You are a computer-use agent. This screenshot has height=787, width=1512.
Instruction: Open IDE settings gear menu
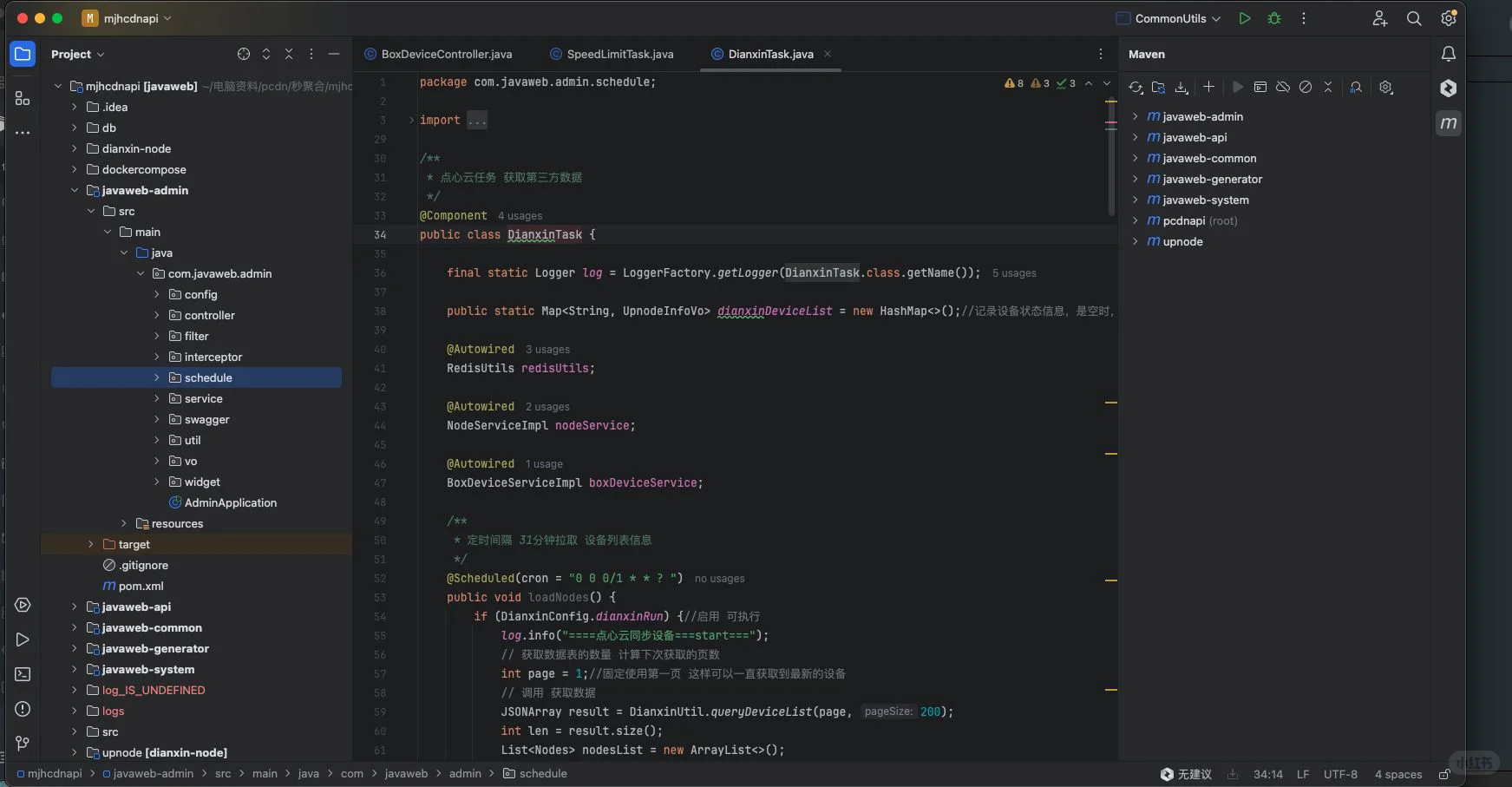click(x=1448, y=18)
